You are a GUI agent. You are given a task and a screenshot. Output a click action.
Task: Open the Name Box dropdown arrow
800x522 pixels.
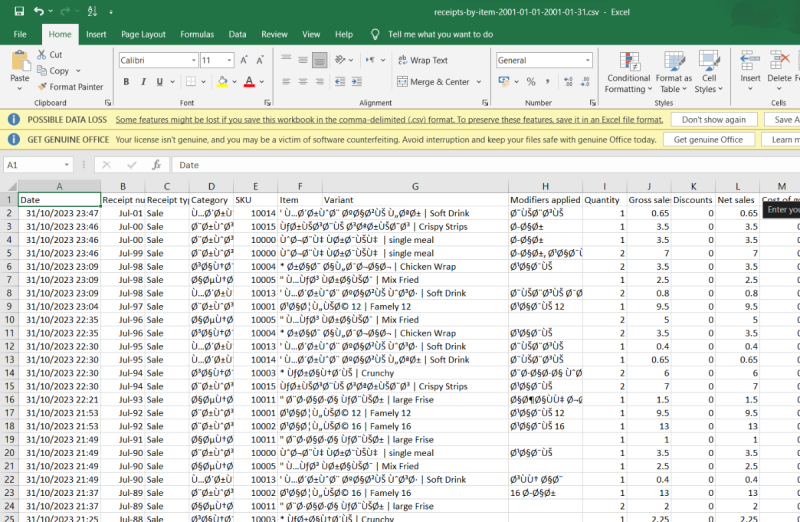66,165
